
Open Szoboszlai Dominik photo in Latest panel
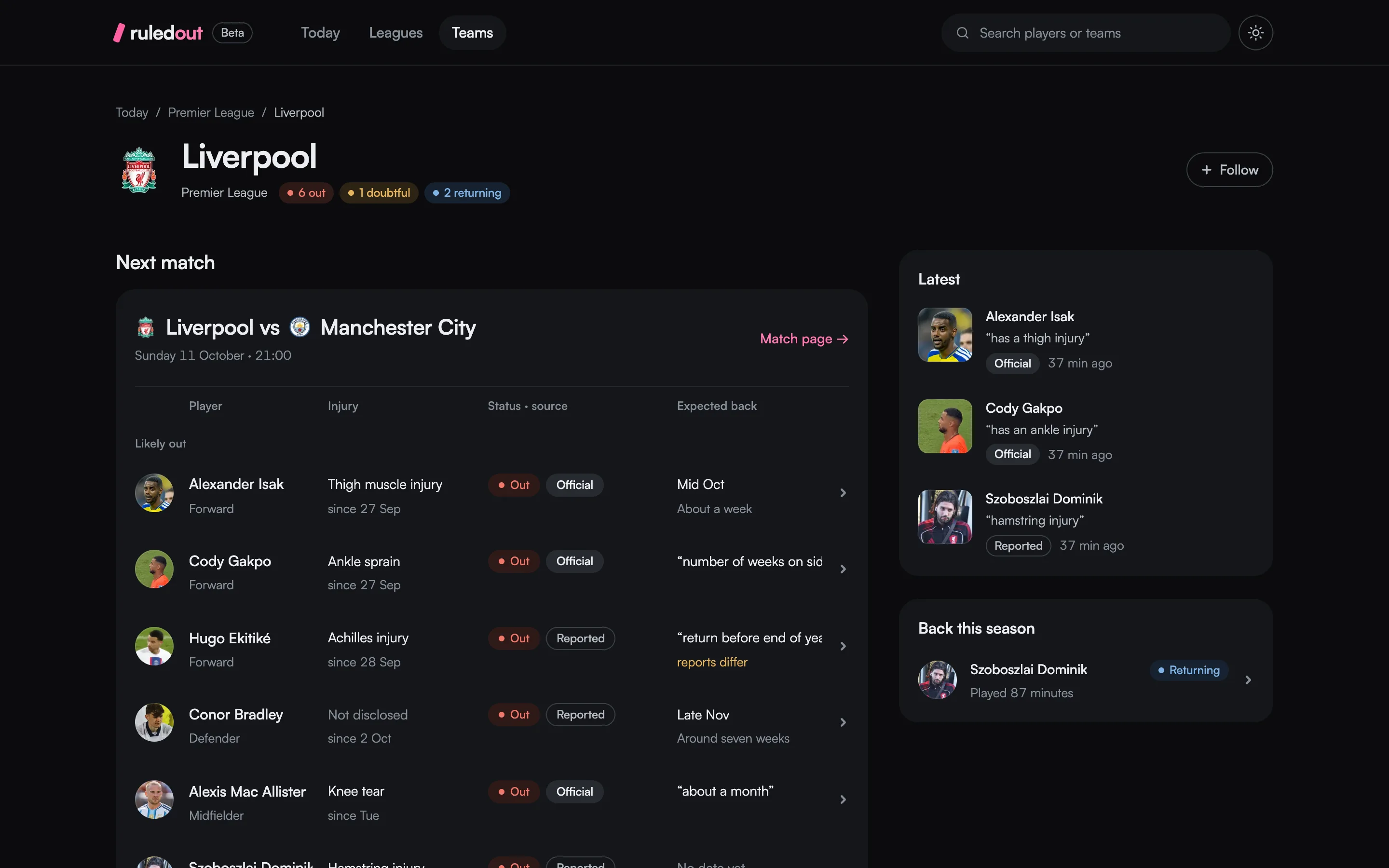[945, 516]
